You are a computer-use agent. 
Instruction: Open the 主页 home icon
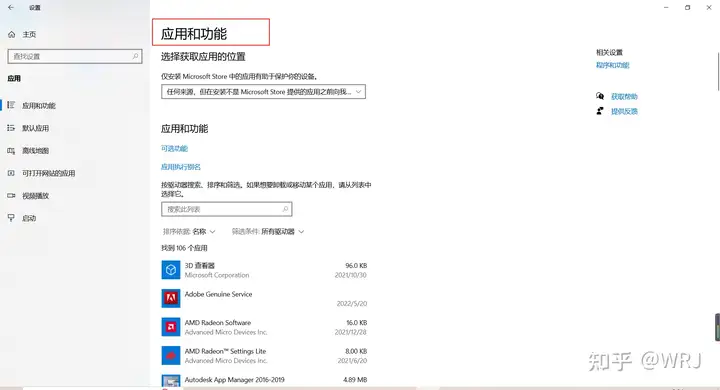pos(11,34)
